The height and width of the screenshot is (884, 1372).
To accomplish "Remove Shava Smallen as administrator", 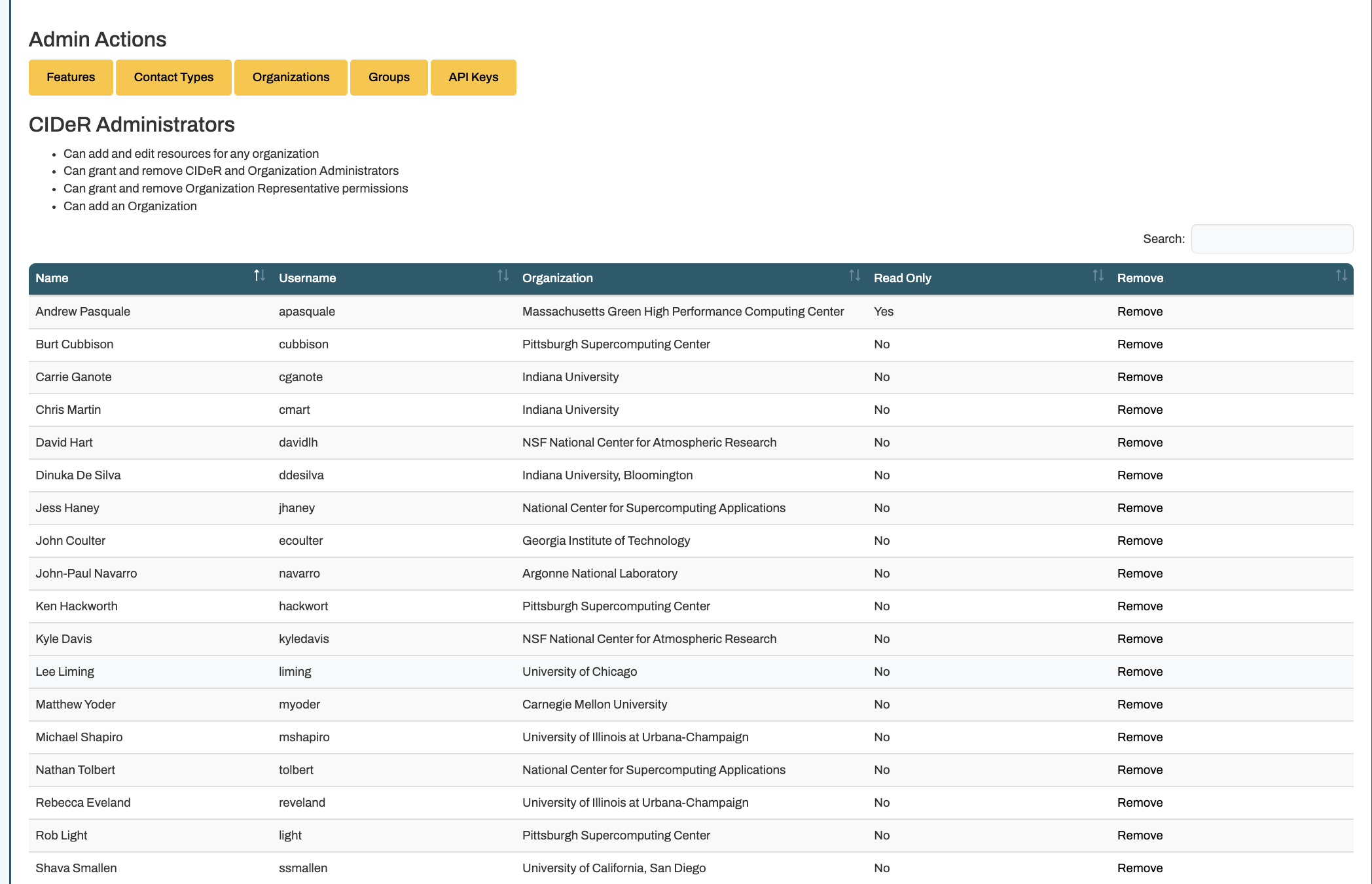I will coord(1140,868).
